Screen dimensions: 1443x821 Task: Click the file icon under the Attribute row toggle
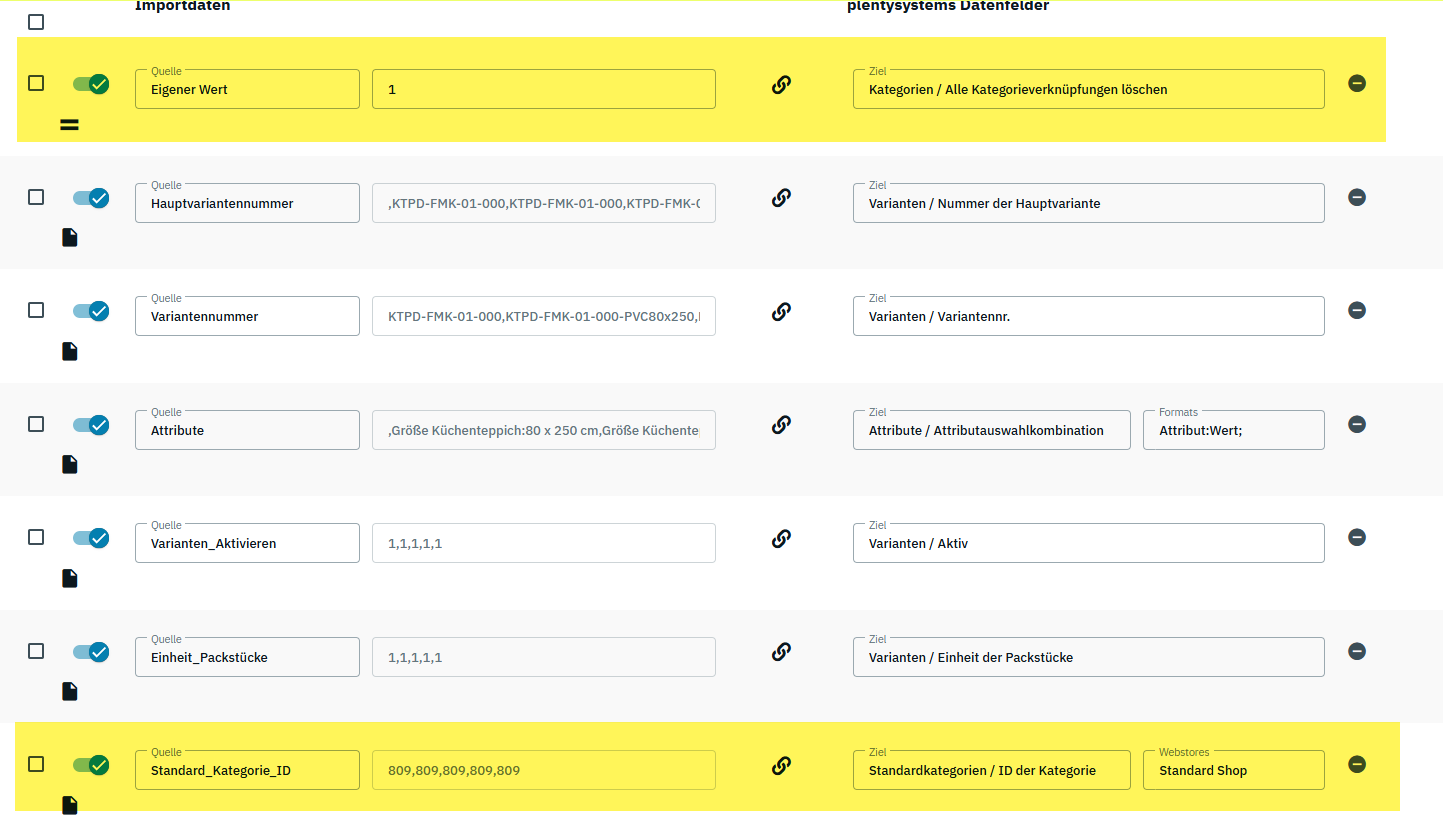[69, 464]
